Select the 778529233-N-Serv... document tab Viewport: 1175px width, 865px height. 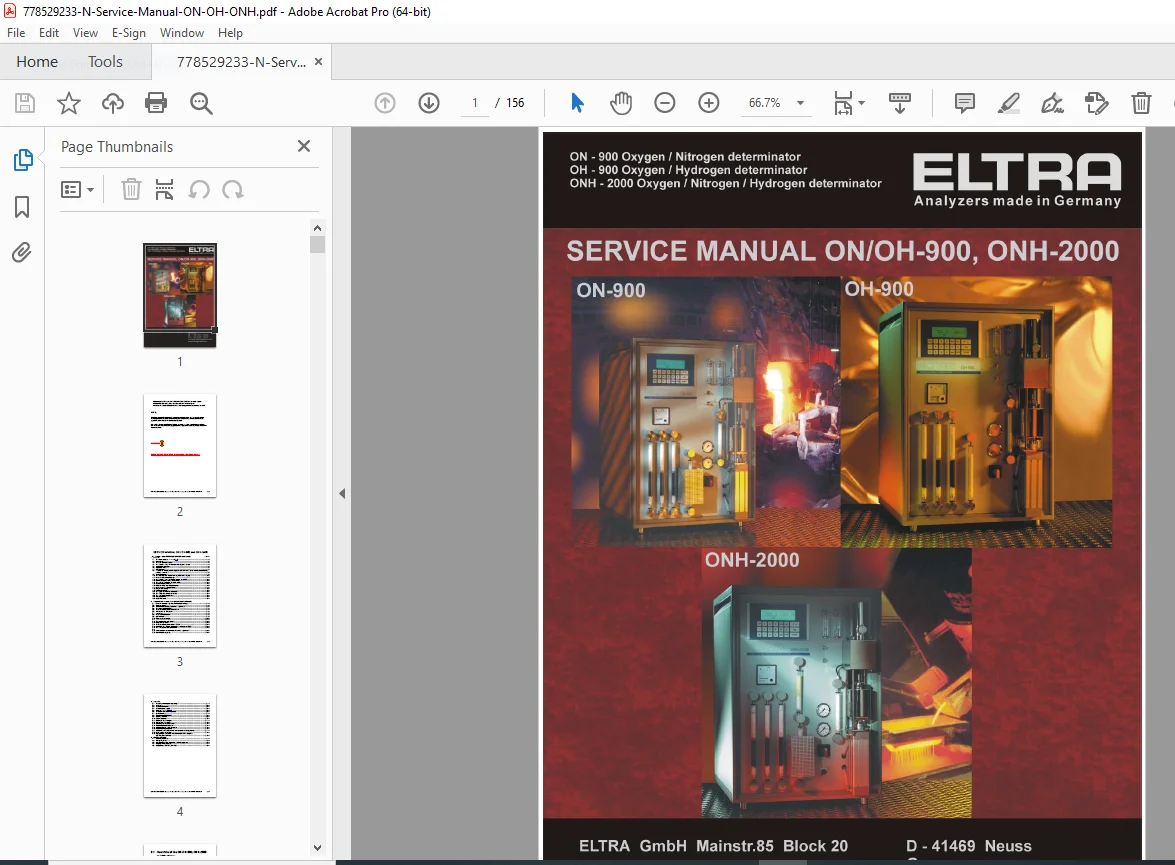pos(241,62)
